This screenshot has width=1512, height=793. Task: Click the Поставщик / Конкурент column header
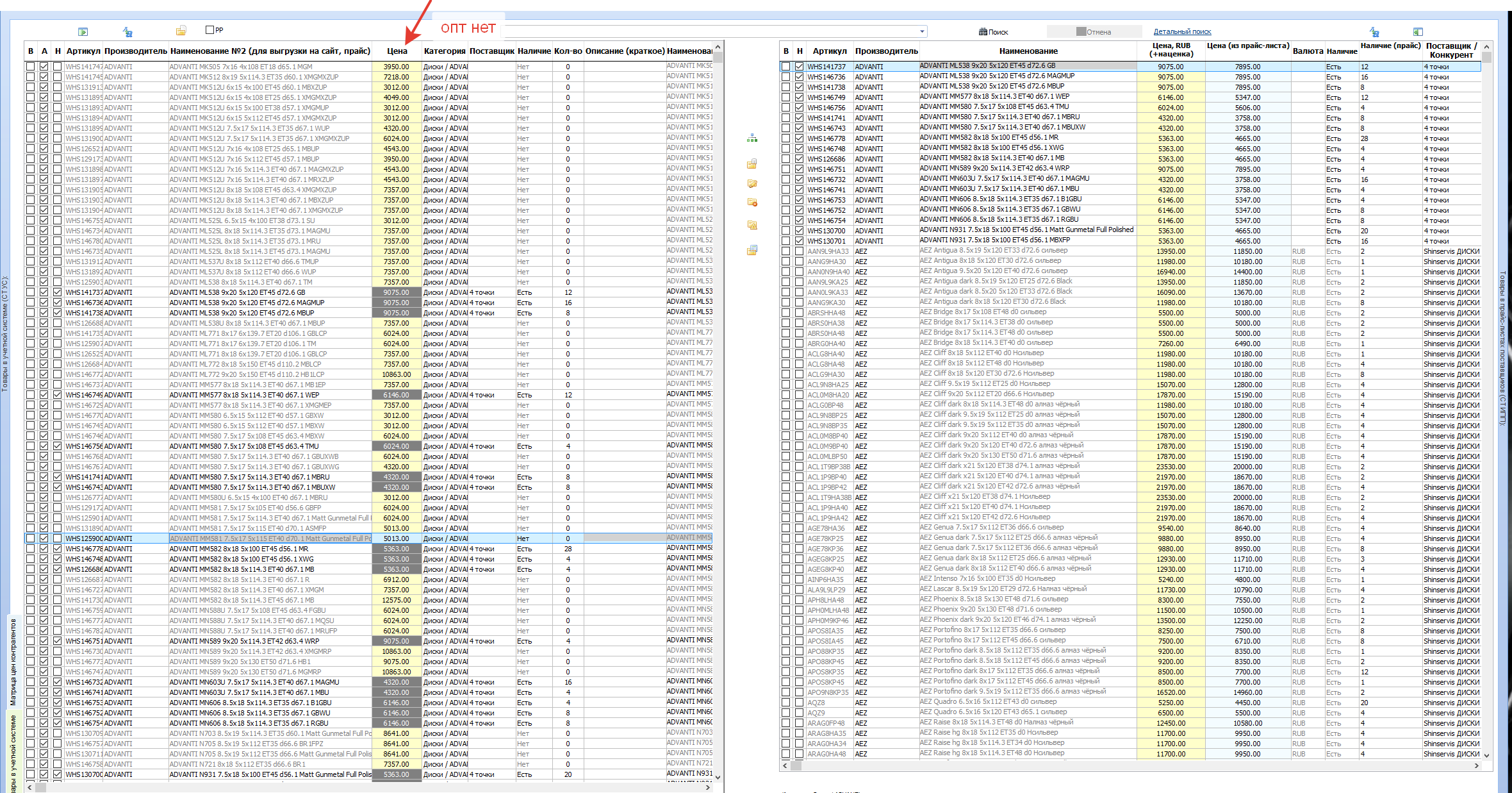1451,50
